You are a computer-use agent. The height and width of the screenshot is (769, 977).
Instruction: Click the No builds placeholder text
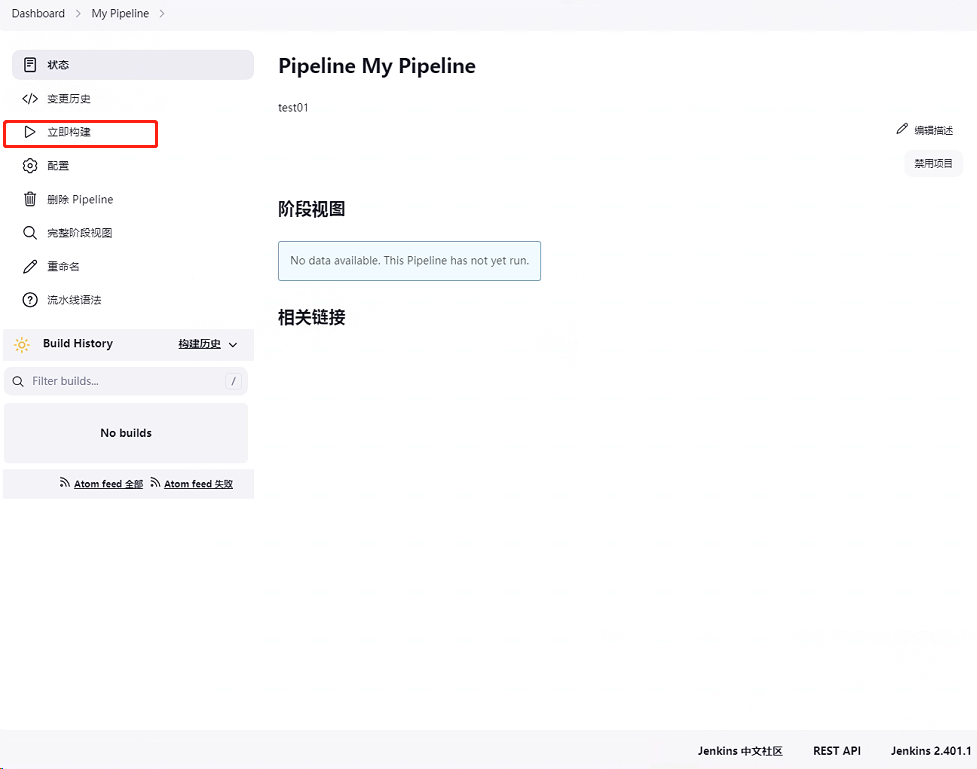[126, 433]
